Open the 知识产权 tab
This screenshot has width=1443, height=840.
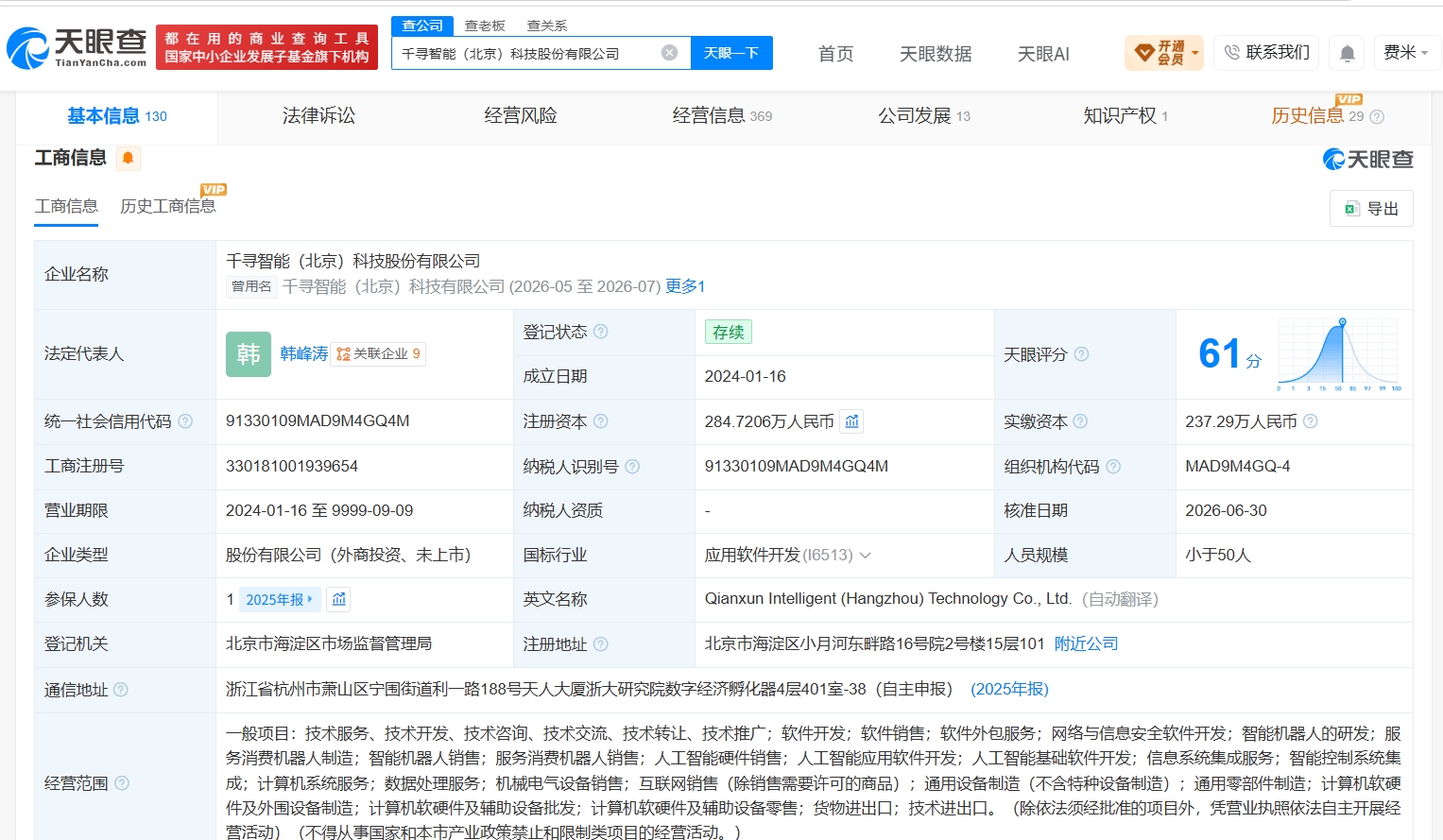click(x=1125, y=116)
